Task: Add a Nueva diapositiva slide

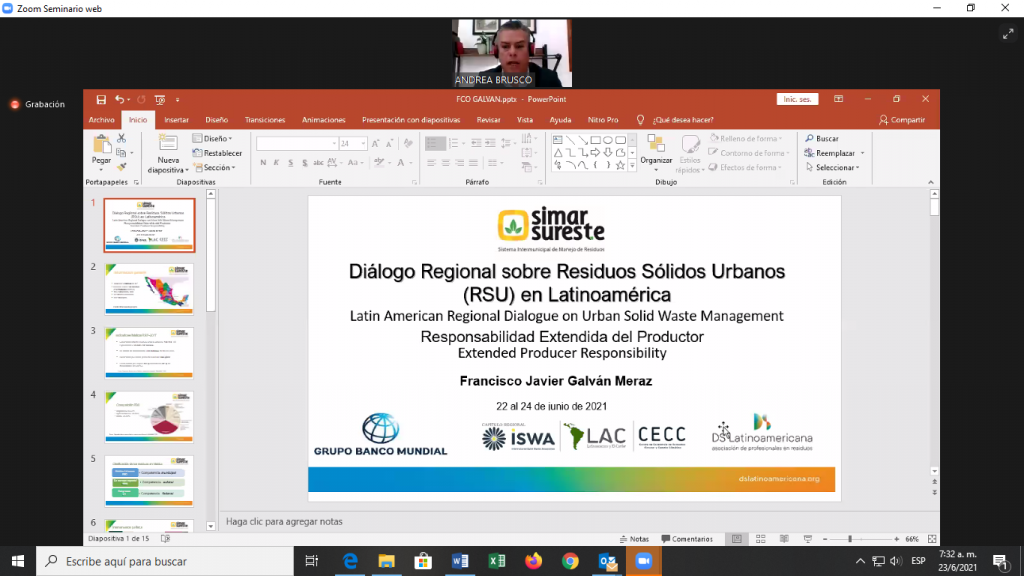Action: click(x=168, y=154)
